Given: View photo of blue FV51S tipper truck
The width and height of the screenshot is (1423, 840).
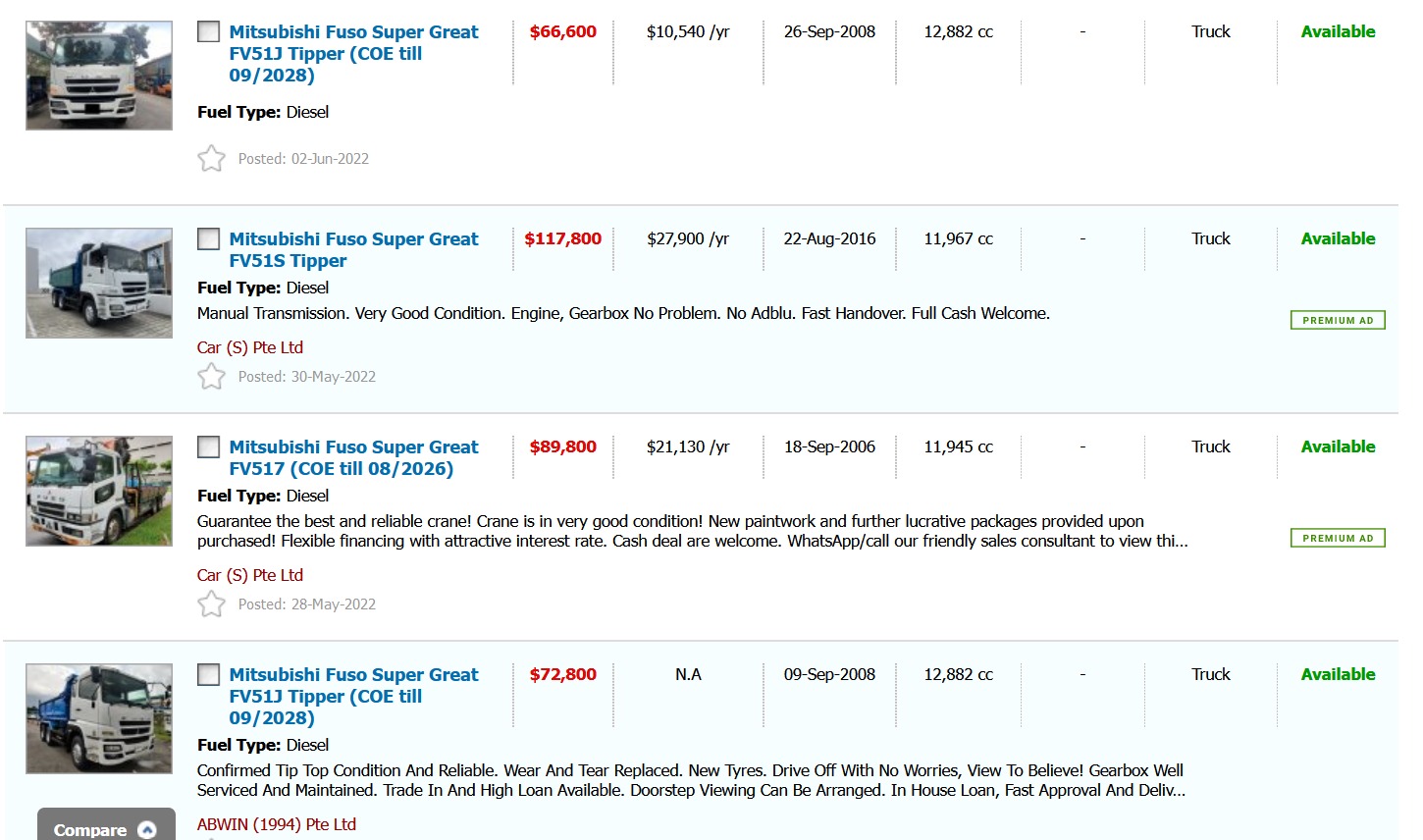Looking at the screenshot, I should click(99, 284).
